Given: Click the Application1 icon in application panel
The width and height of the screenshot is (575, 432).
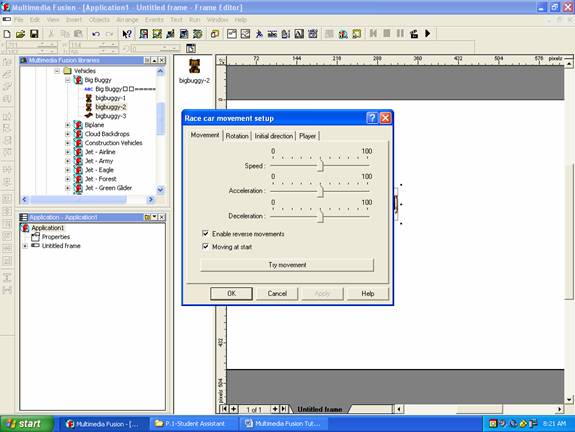Looking at the screenshot, I should [x=26, y=228].
